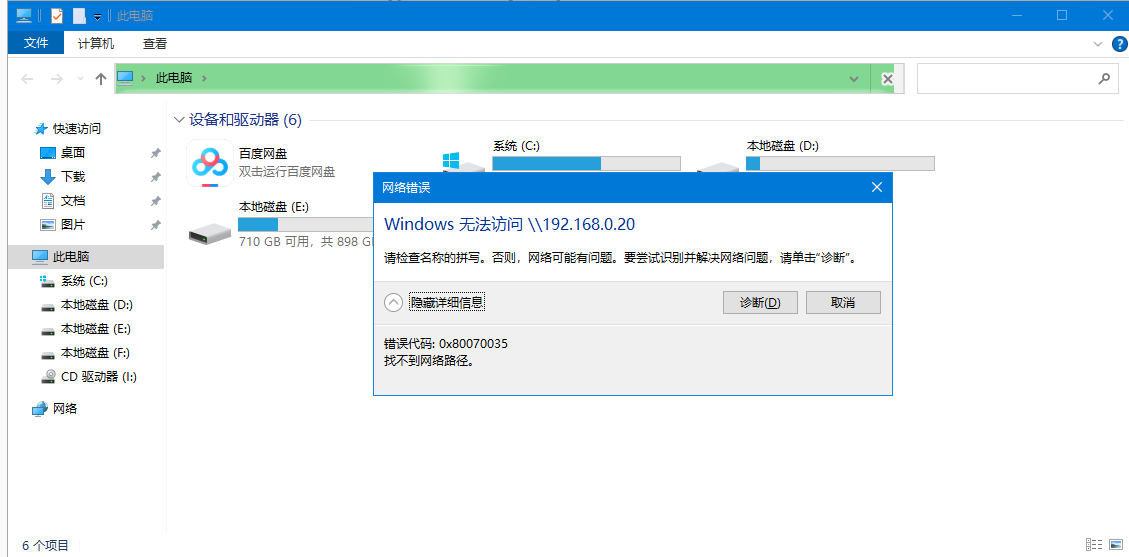Screen dimensions: 1129x557
Task: Collapse the 设备和驱动器 group
Action: pos(179,120)
